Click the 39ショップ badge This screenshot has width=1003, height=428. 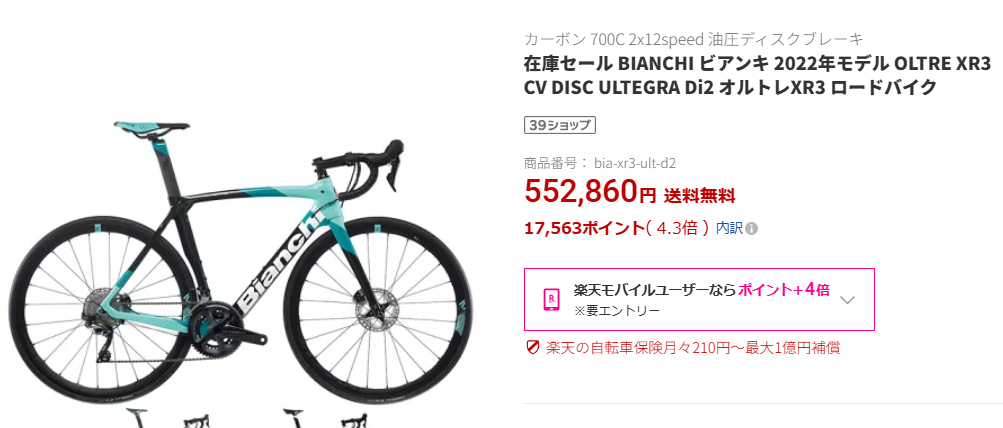560,125
